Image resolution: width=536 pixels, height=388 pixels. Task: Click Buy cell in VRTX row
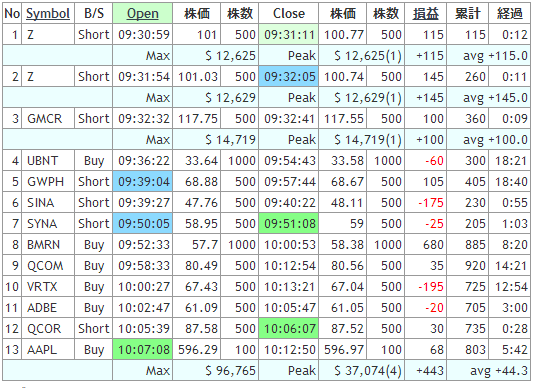(x=94, y=286)
